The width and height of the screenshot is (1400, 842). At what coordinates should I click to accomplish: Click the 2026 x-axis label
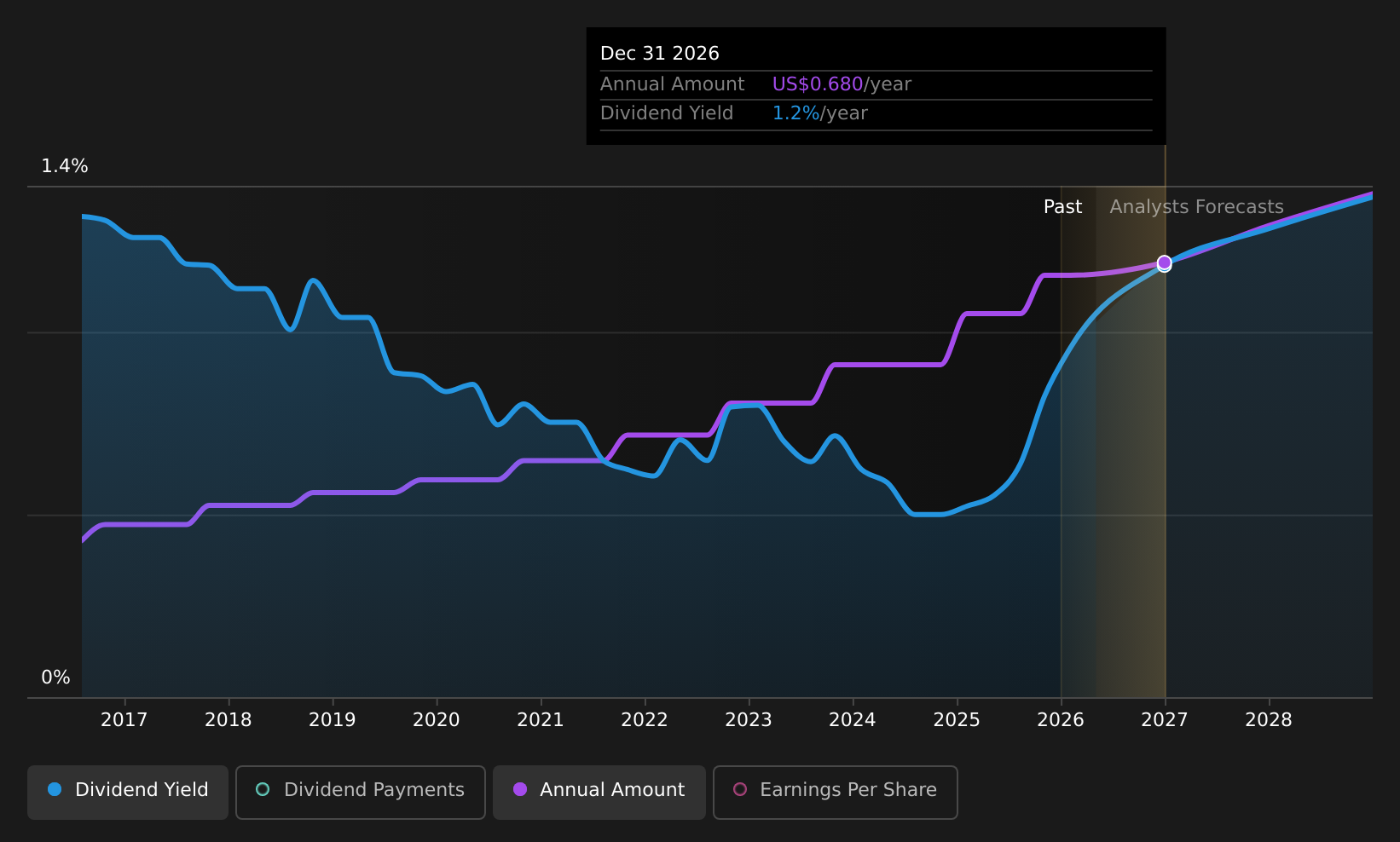[x=1061, y=720]
